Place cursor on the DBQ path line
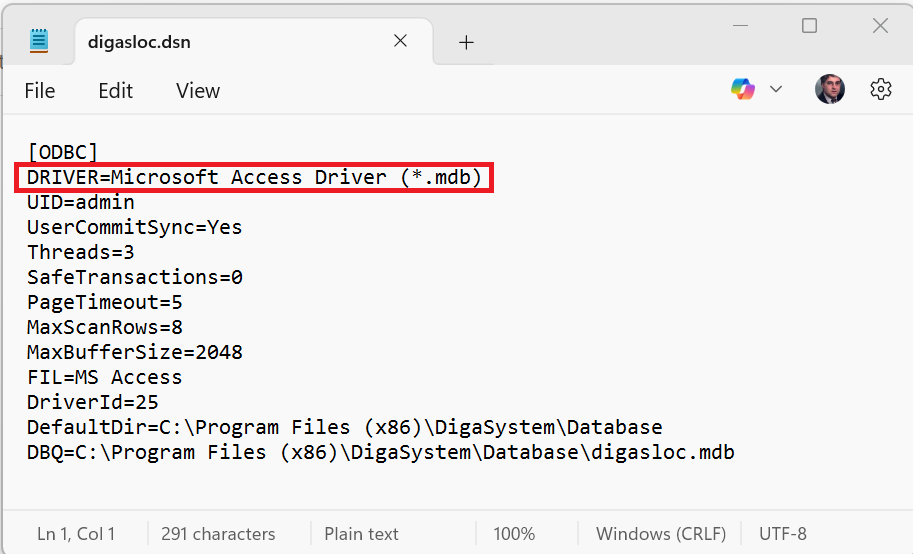The width and height of the screenshot is (913, 554). pyautogui.click(x=381, y=453)
